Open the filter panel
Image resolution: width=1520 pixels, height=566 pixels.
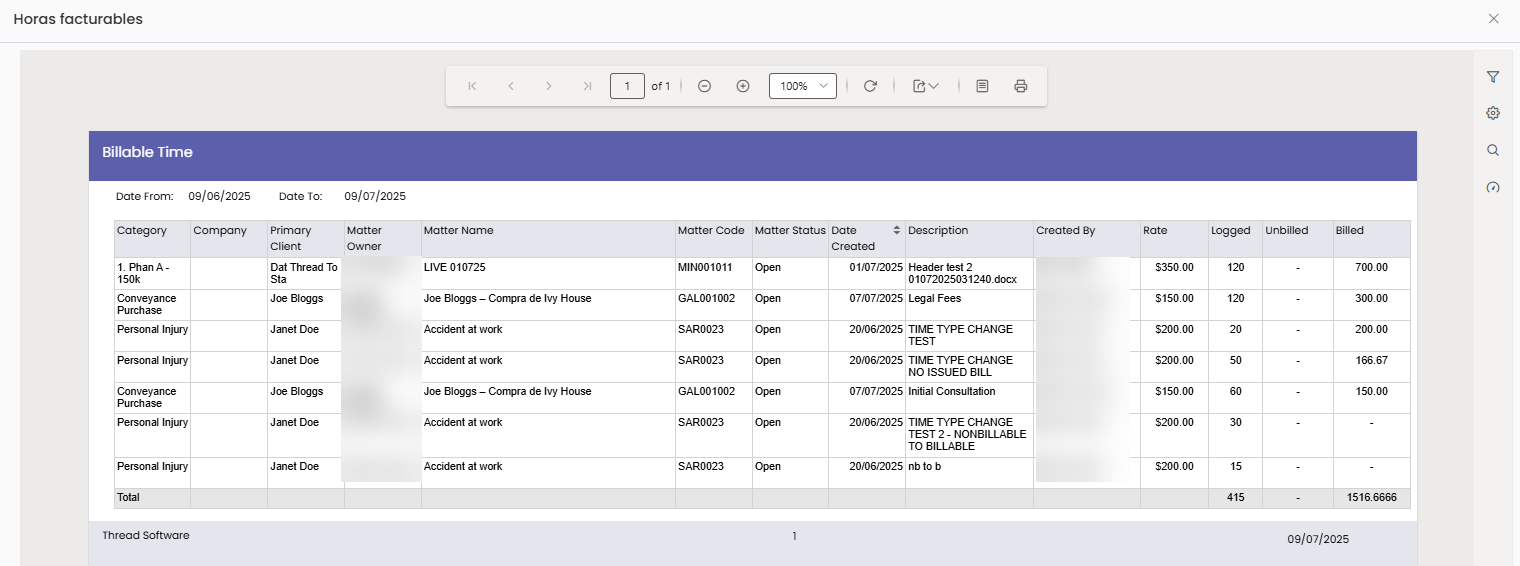[x=1493, y=76]
